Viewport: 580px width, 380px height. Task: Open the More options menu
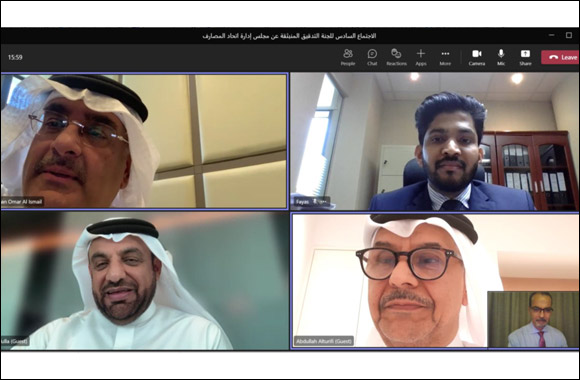tap(445, 57)
